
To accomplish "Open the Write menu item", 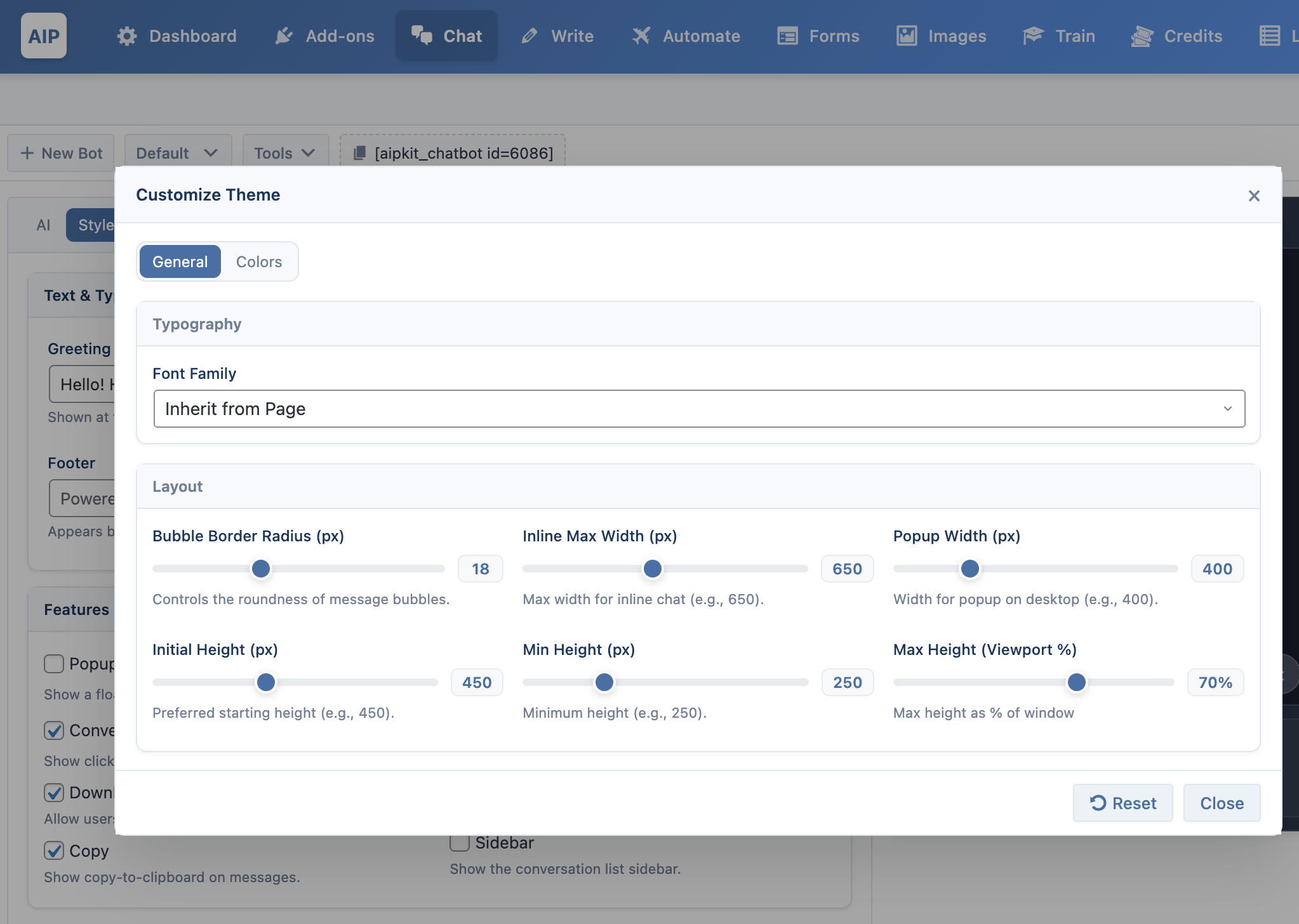I will 557,36.
